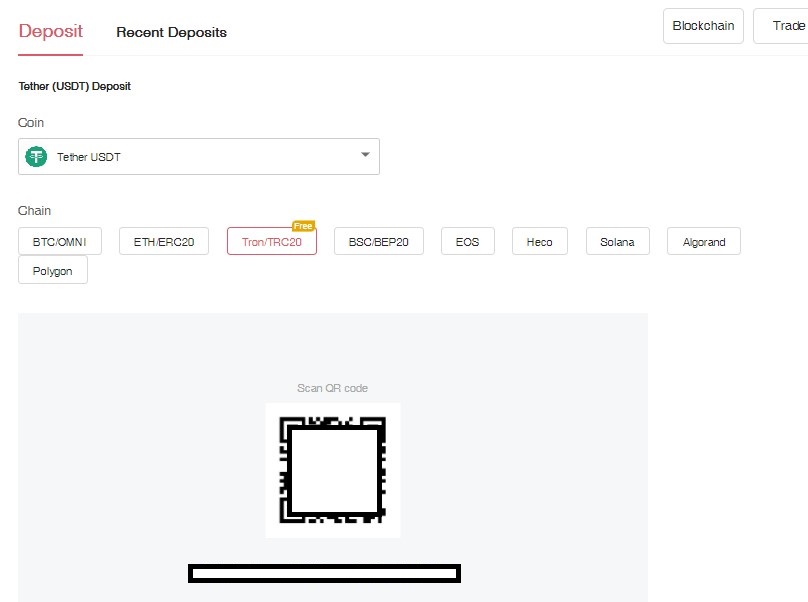Viewport: 808px width, 602px height.
Task: Select the BTC/OMNI chain
Action: (60, 241)
